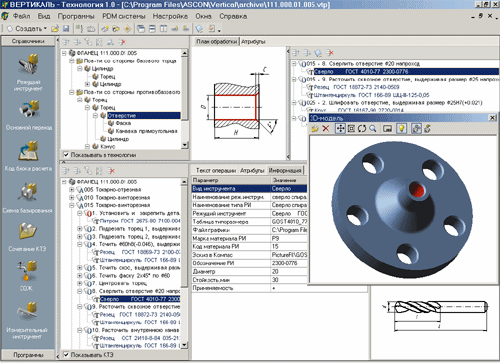
Task: Click the Программы button at sidebar bottom
Action: pyautogui.click(x=28, y=355)
